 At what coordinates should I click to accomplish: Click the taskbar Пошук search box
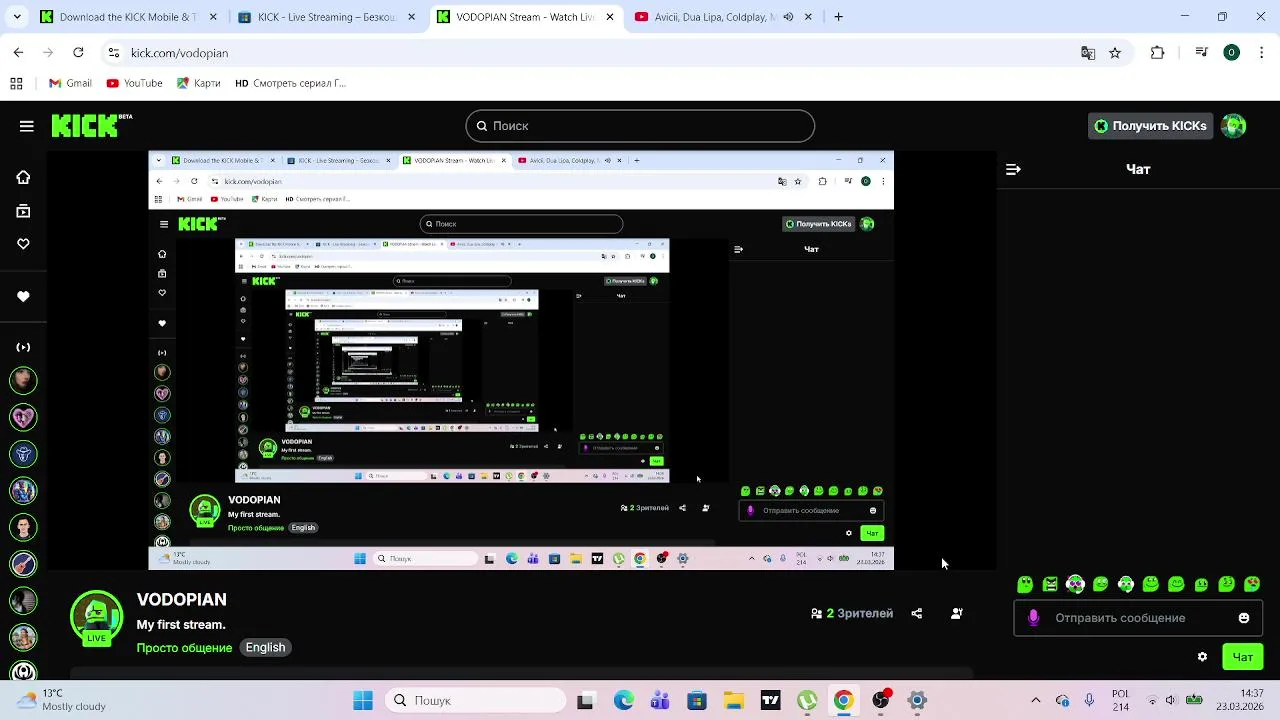point(476,701)
